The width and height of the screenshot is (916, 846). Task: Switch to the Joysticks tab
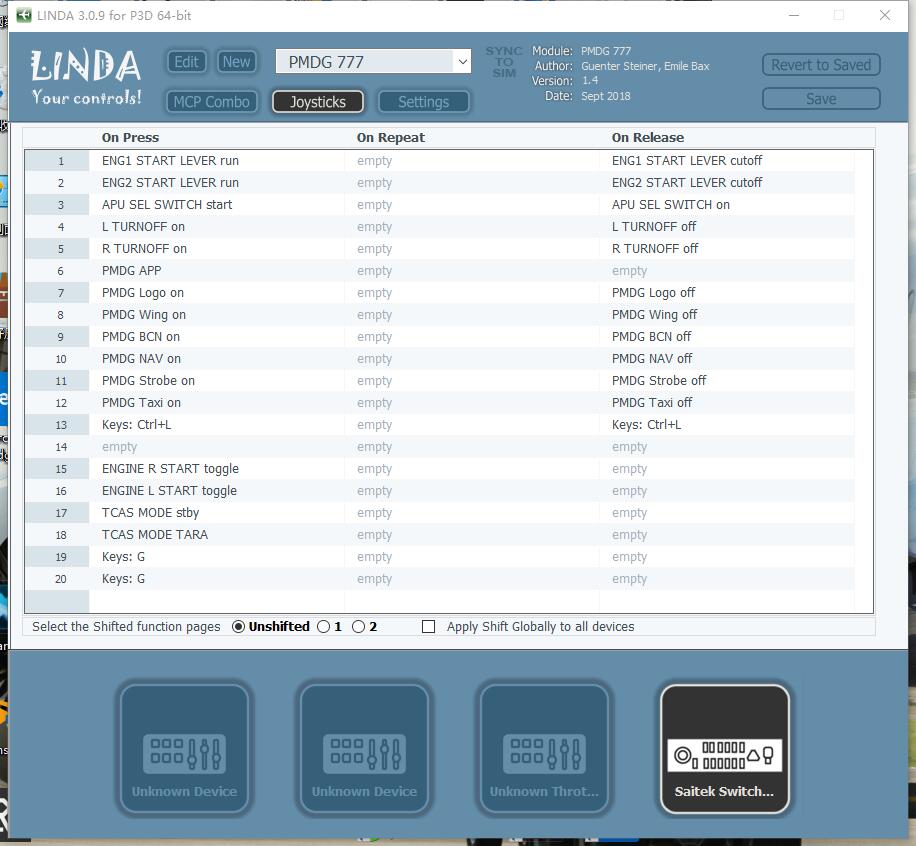317,102
